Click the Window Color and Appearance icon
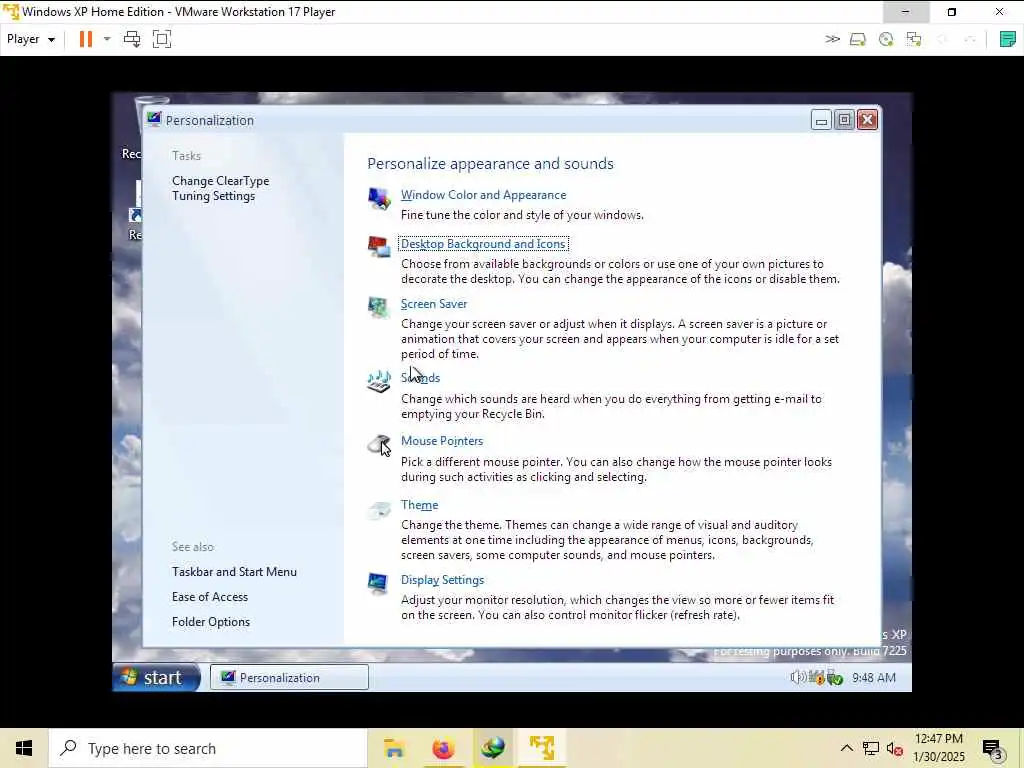The height and width of the screenshot is (768, 1024). tap(379, 199)
